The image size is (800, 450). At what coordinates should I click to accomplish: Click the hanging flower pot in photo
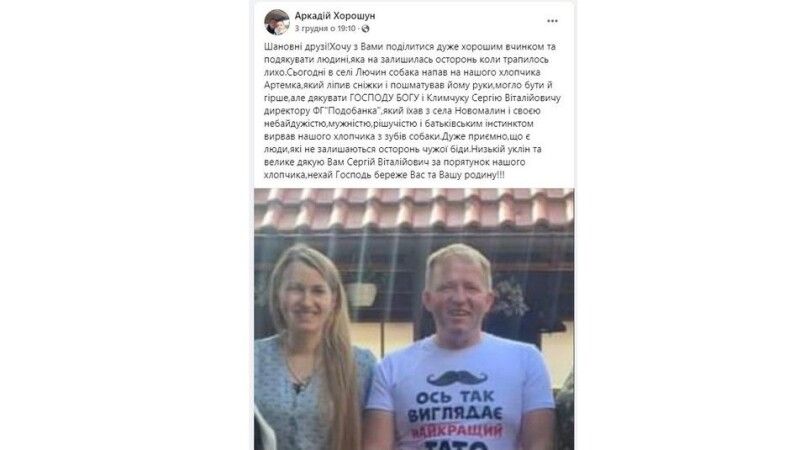click(362, 294)
